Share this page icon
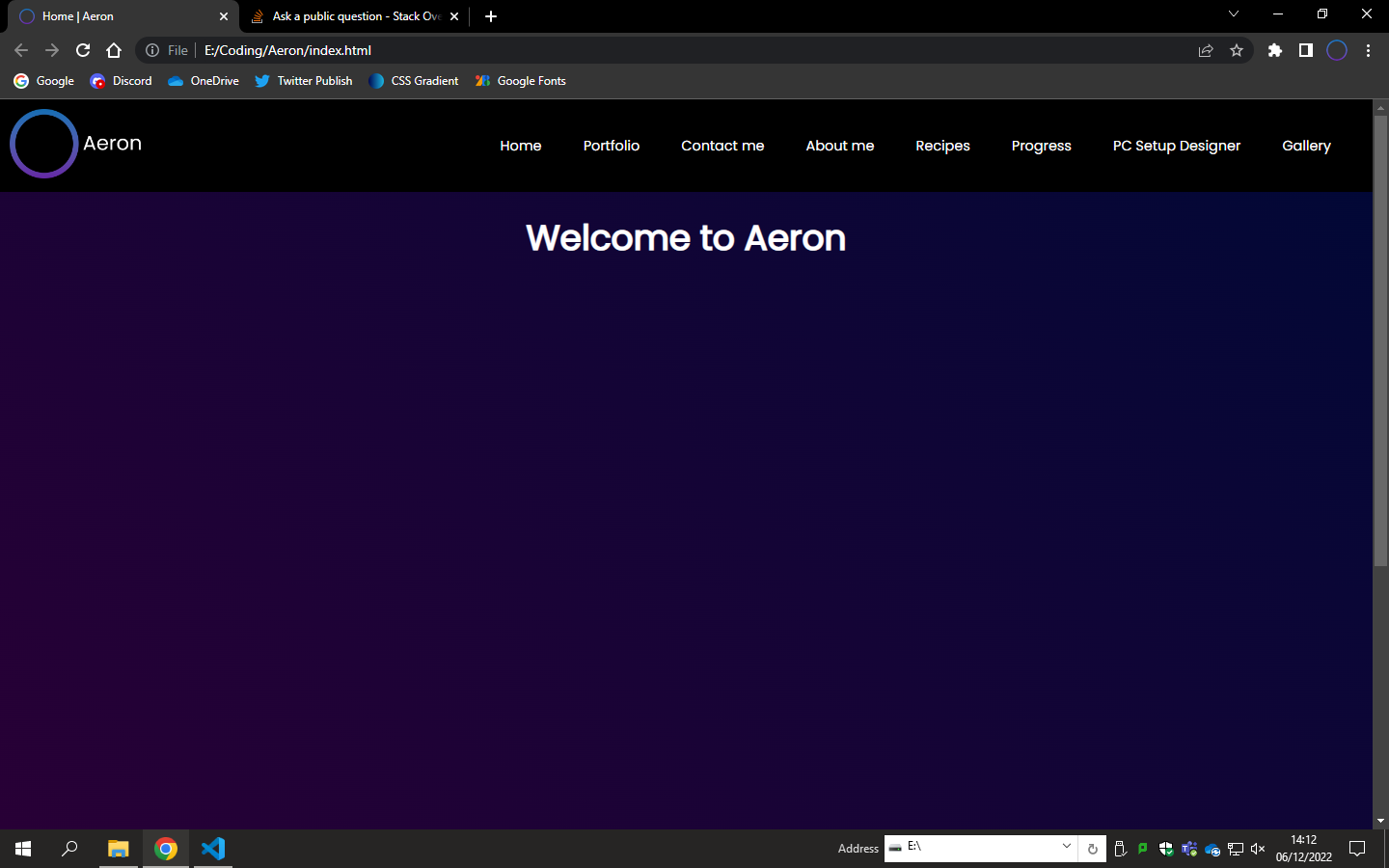 point(1206,50)
